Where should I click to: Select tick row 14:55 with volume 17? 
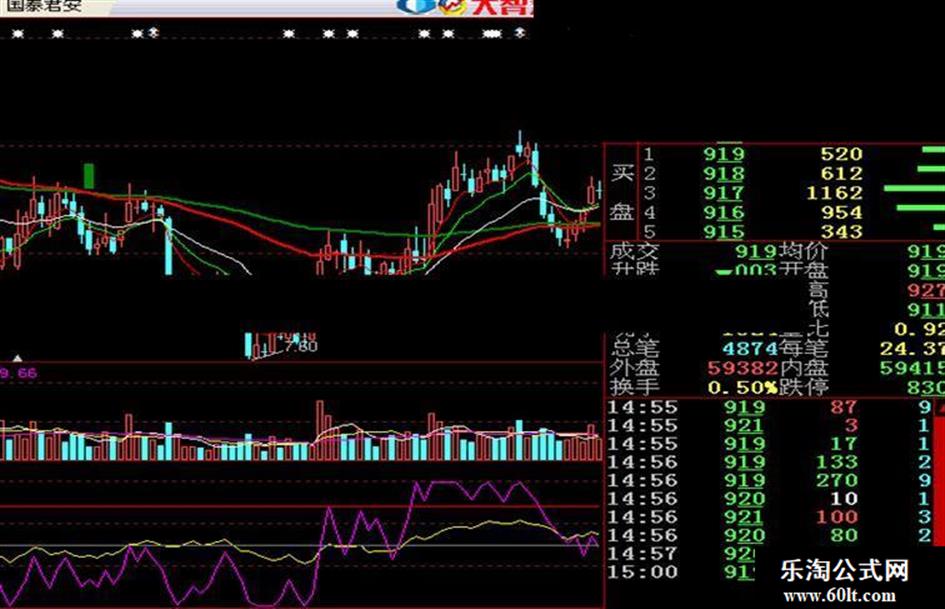769,444
